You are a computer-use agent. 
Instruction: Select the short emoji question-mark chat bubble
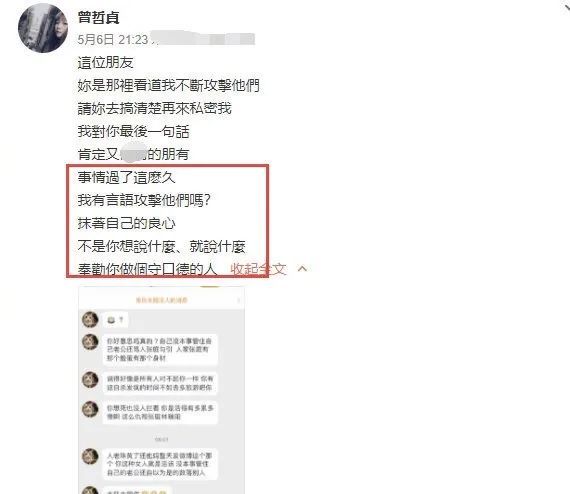pos(116,320)
